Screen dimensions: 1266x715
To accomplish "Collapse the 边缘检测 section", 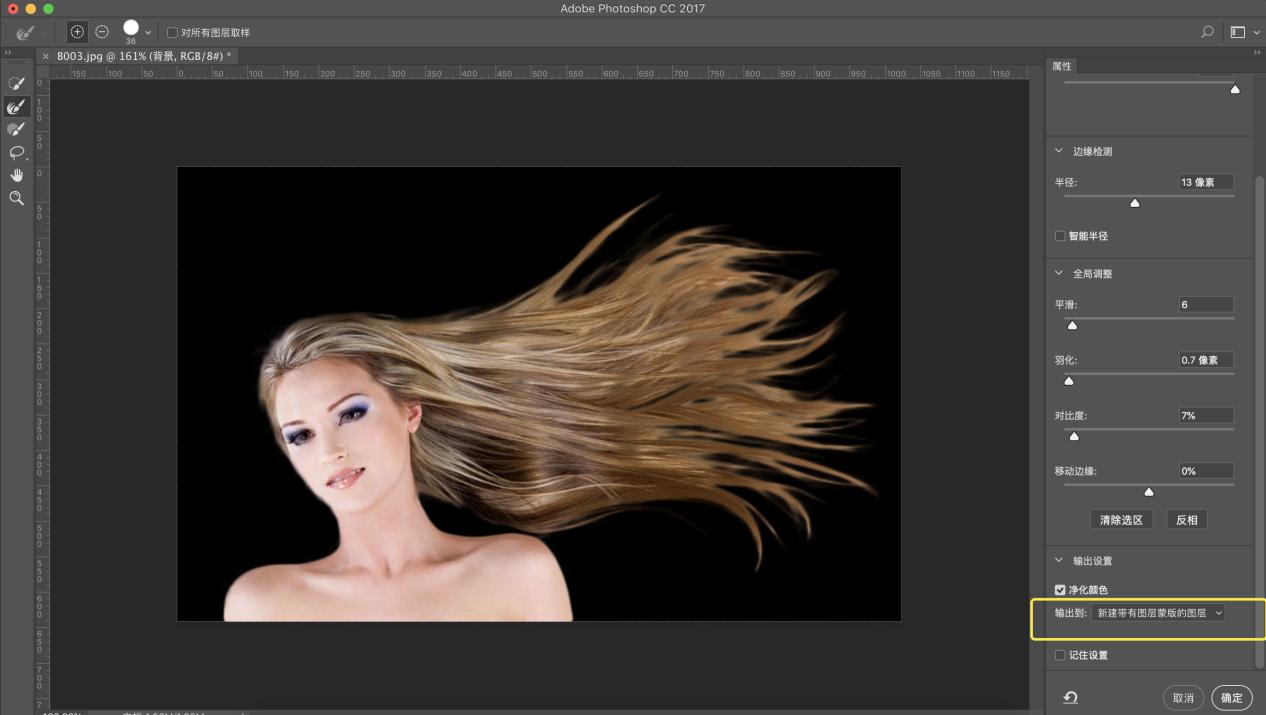I will coord(1059,152).
